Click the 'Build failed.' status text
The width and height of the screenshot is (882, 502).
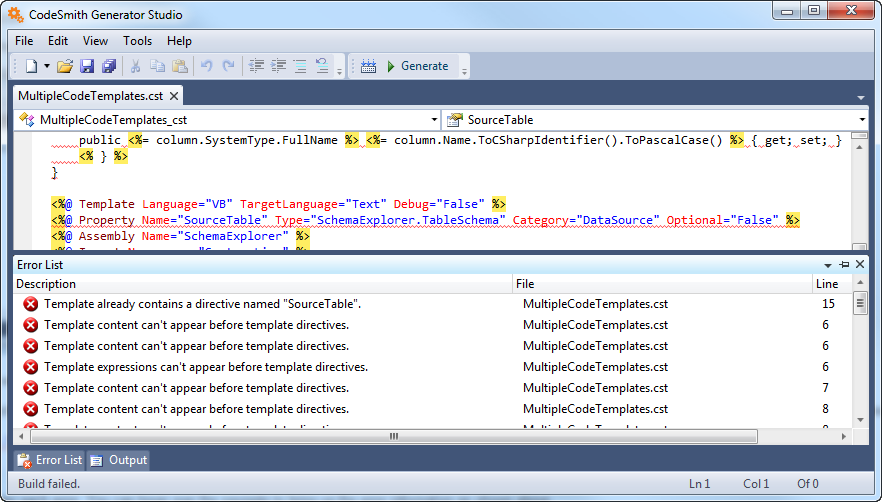(49, 484)
